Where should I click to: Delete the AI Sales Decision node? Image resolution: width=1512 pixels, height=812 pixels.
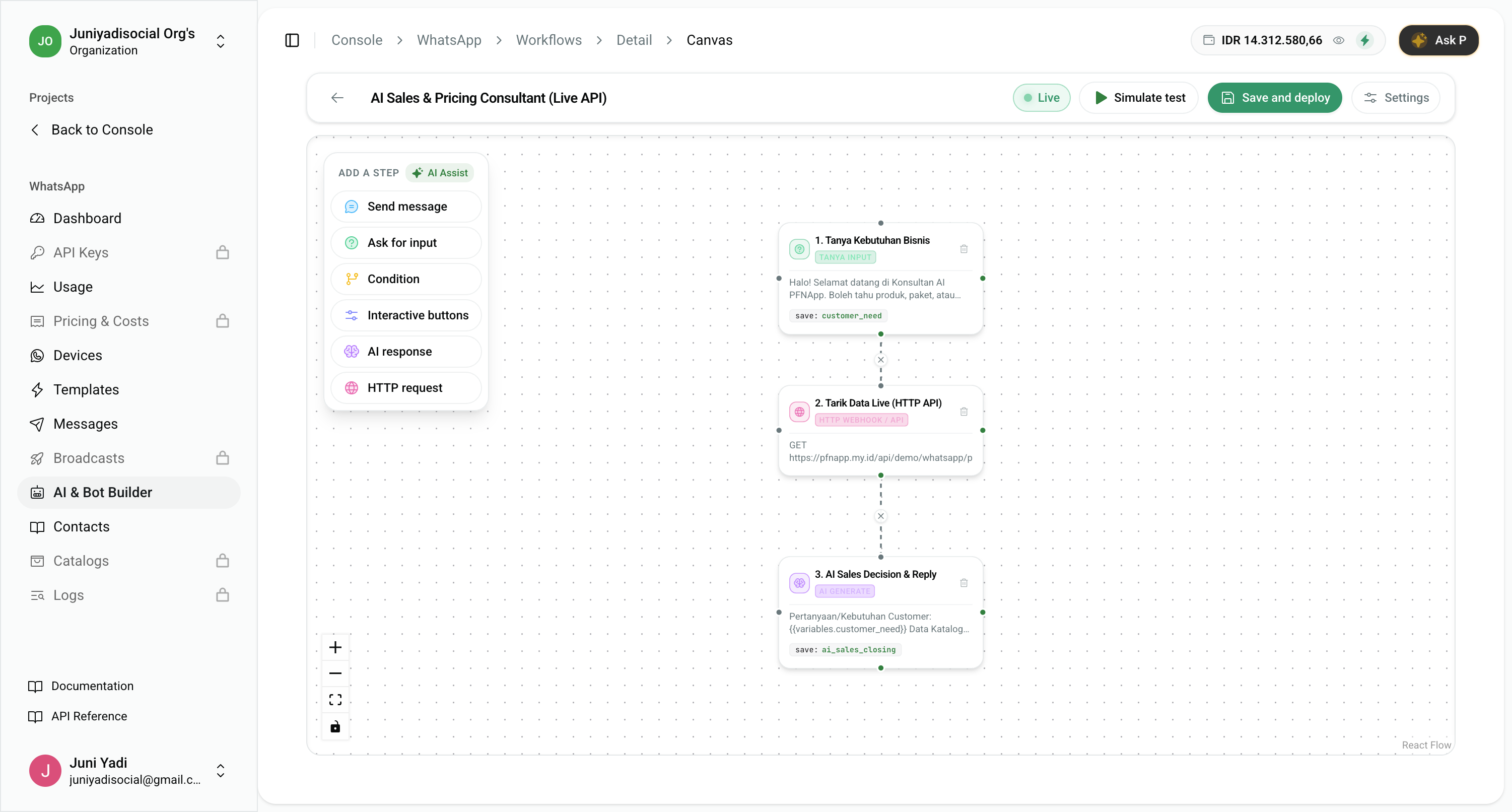coord(964,582)
